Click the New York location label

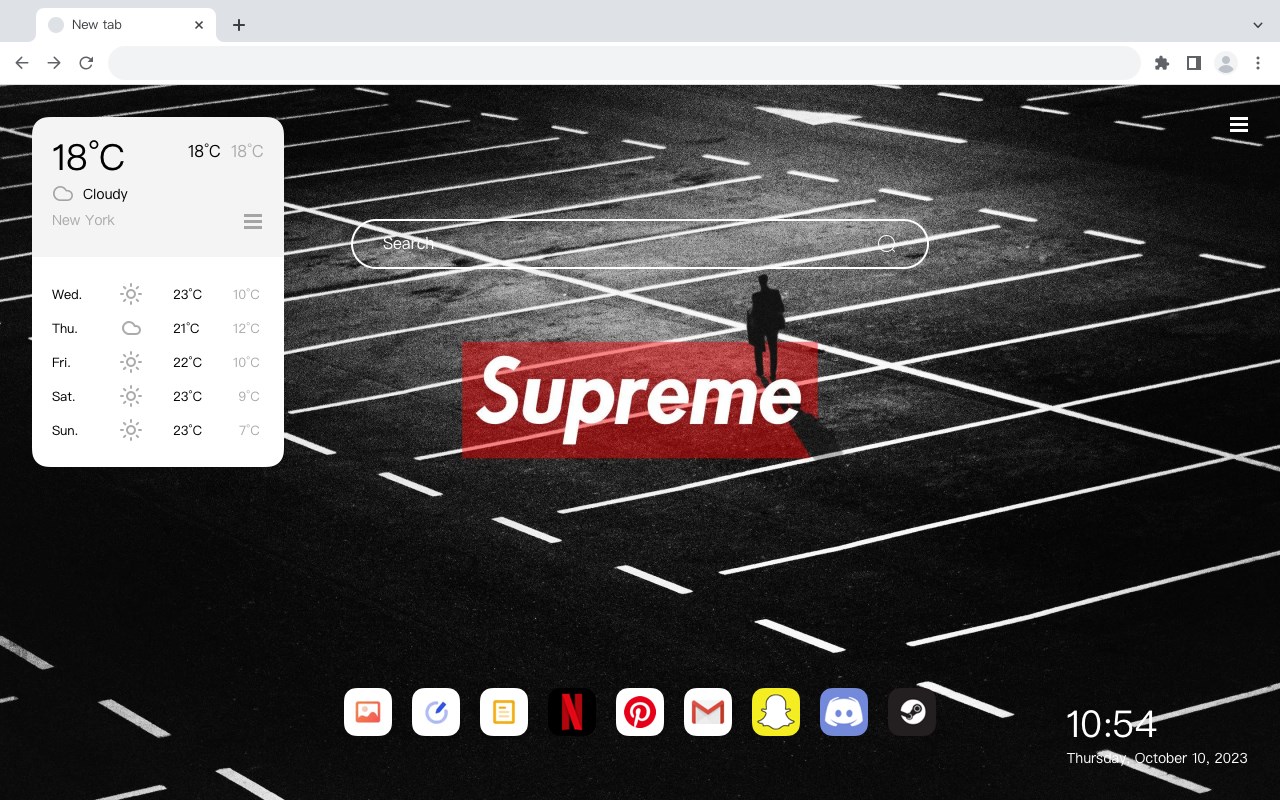click(x=83, y=220)
